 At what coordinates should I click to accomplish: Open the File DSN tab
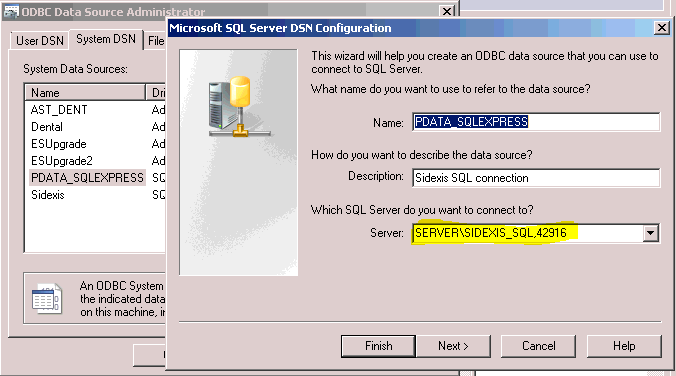tap(156, 41)
